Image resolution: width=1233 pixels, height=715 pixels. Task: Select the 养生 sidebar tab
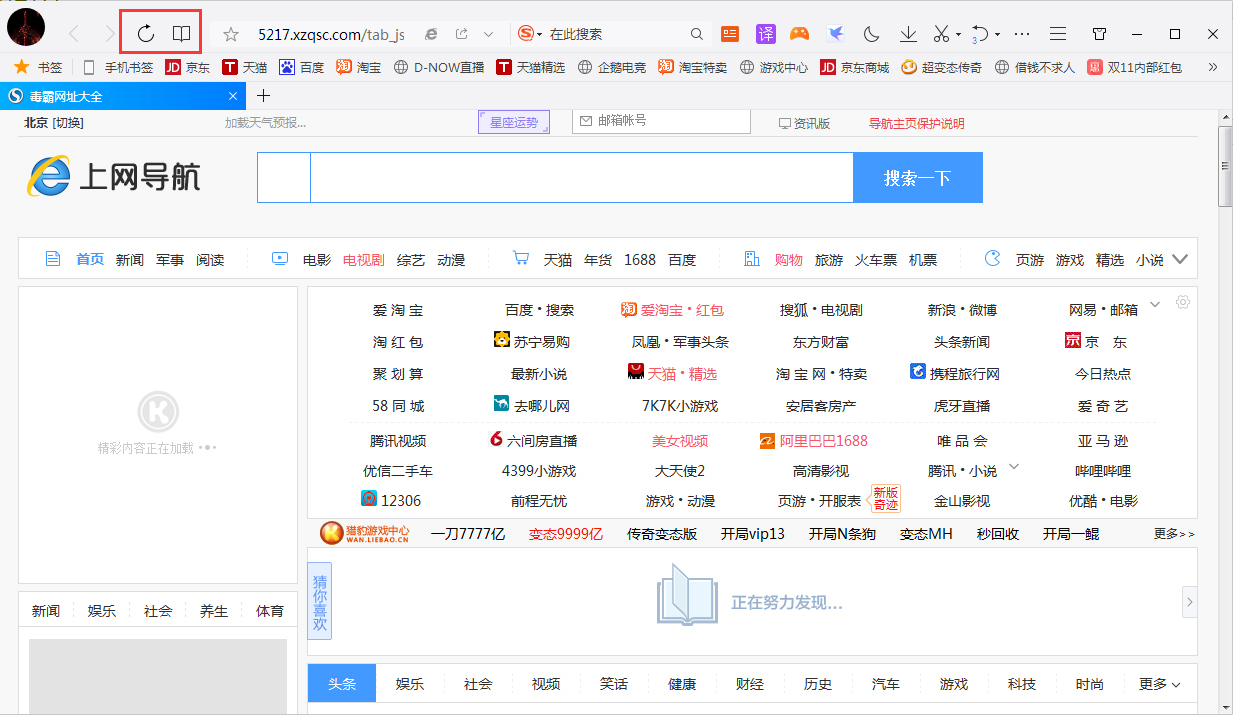coord(213,610)
